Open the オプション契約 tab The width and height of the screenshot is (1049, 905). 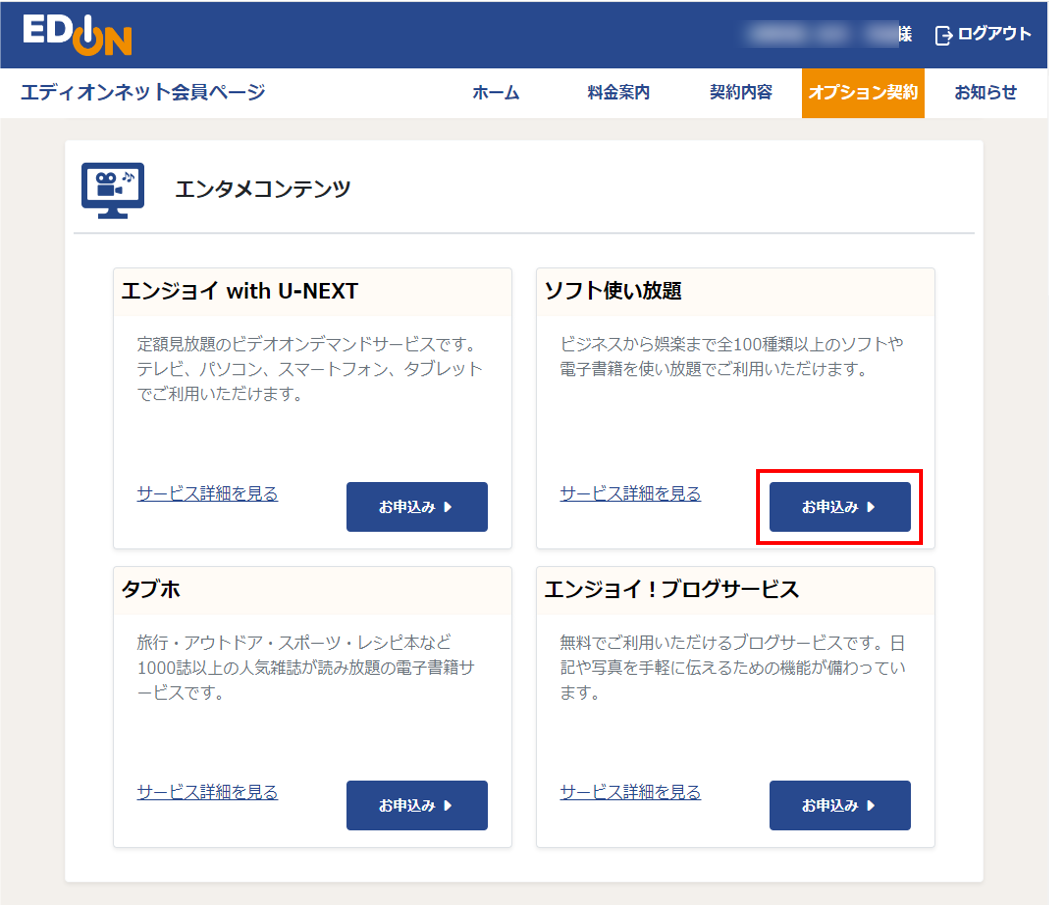click(862, 92)
